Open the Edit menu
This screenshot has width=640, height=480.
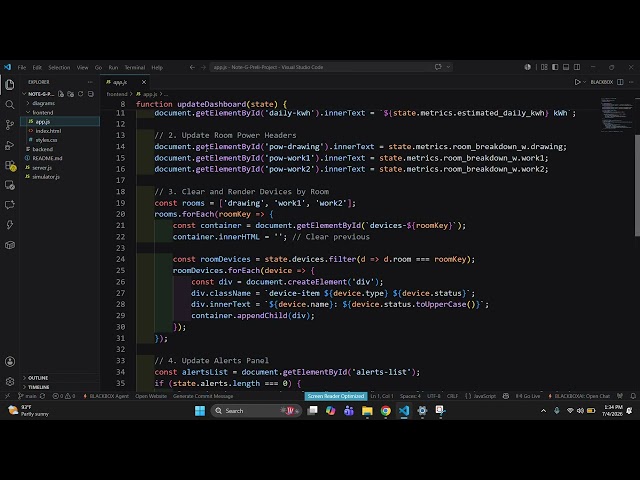coord(37,67)
